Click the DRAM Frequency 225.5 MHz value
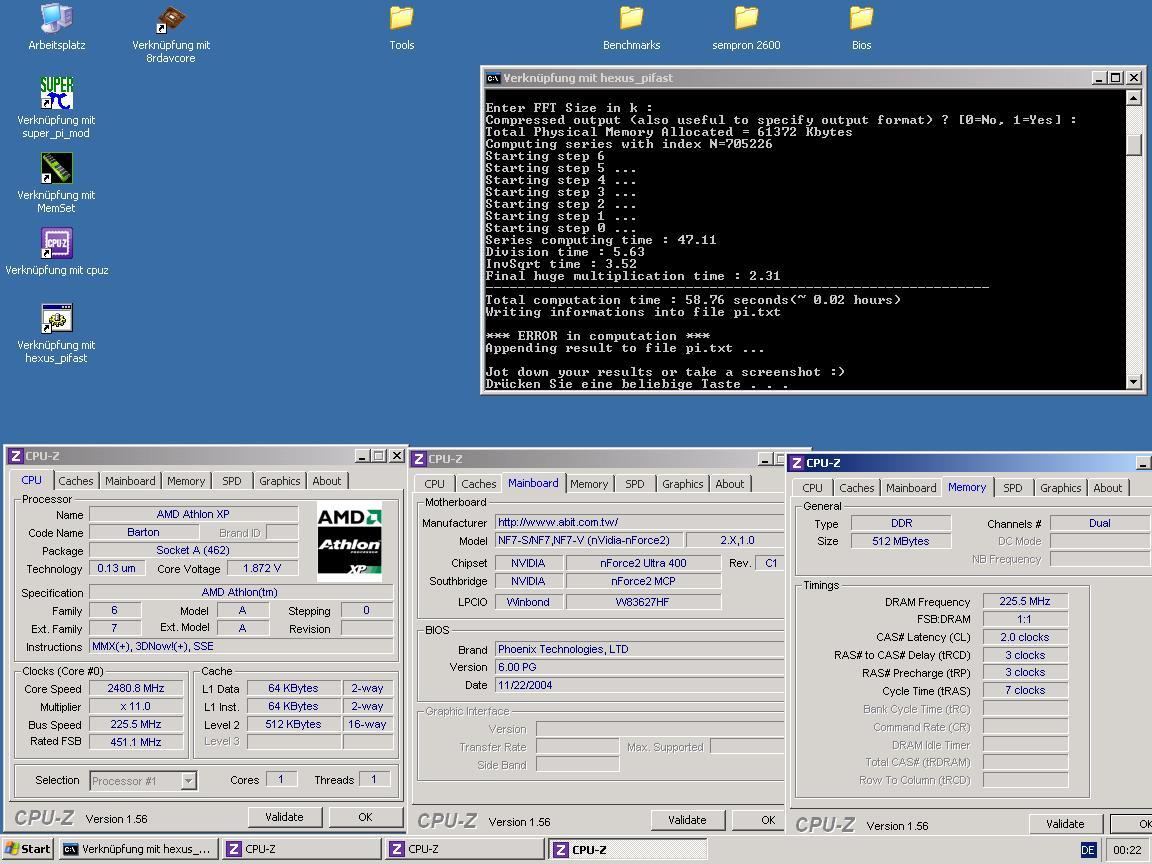The width and height of the screenshot is (1152, 864). [1025, 601]
